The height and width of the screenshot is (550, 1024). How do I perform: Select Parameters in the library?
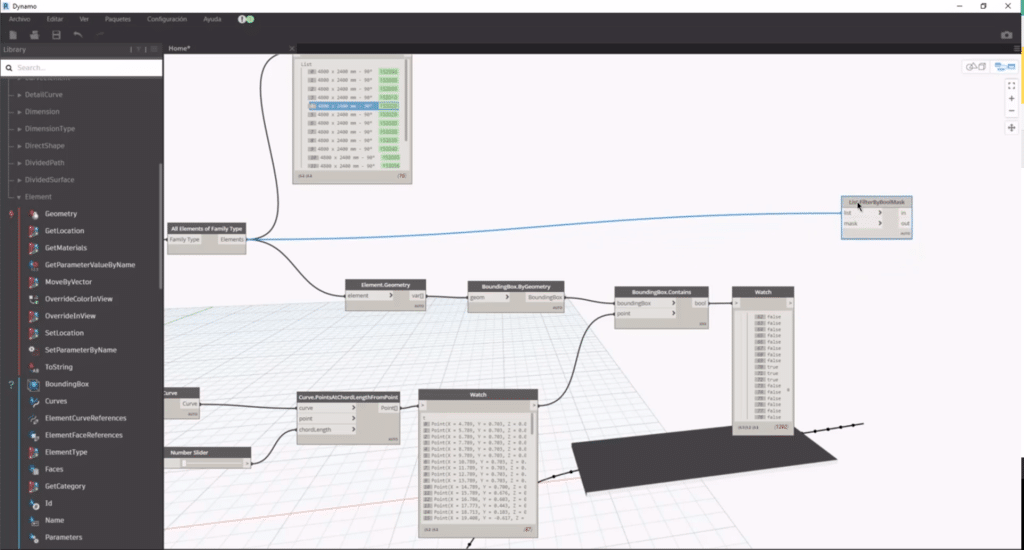(64, 537)
